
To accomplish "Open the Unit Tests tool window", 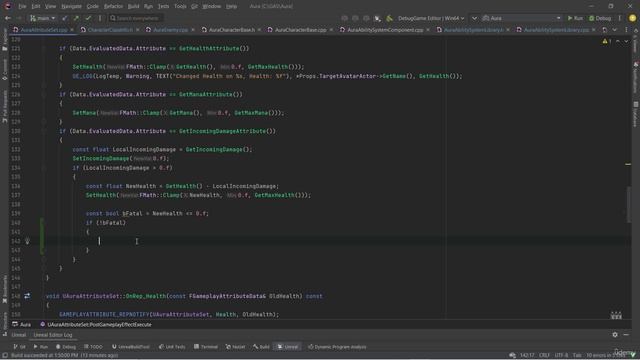I will tap(172, 347).
